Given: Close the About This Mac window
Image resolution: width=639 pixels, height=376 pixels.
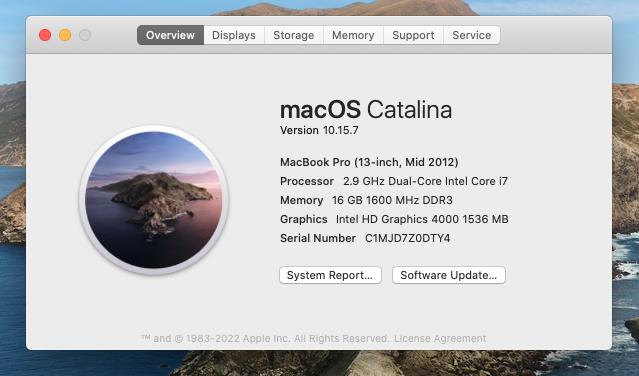Looking at the screenshot, I should [x=45, y=35].
